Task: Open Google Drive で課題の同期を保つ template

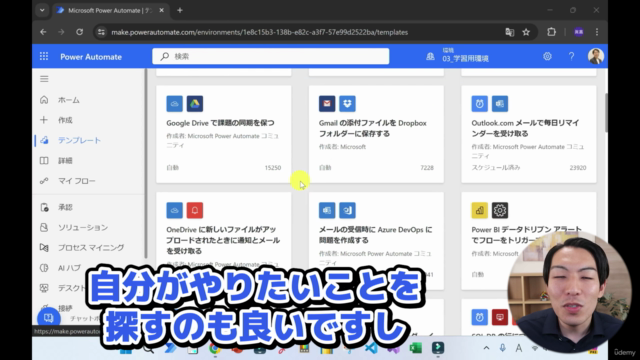Action: [224, 134]
